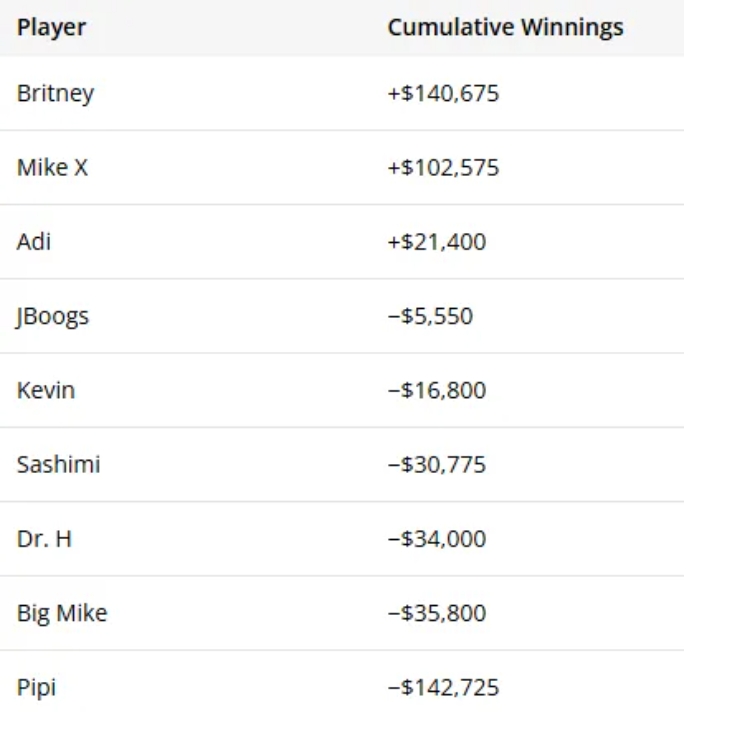This screenshot has height=733, width=750.
Task: Click Britney's winnings of +$140,675
Action: coord(443,94)
